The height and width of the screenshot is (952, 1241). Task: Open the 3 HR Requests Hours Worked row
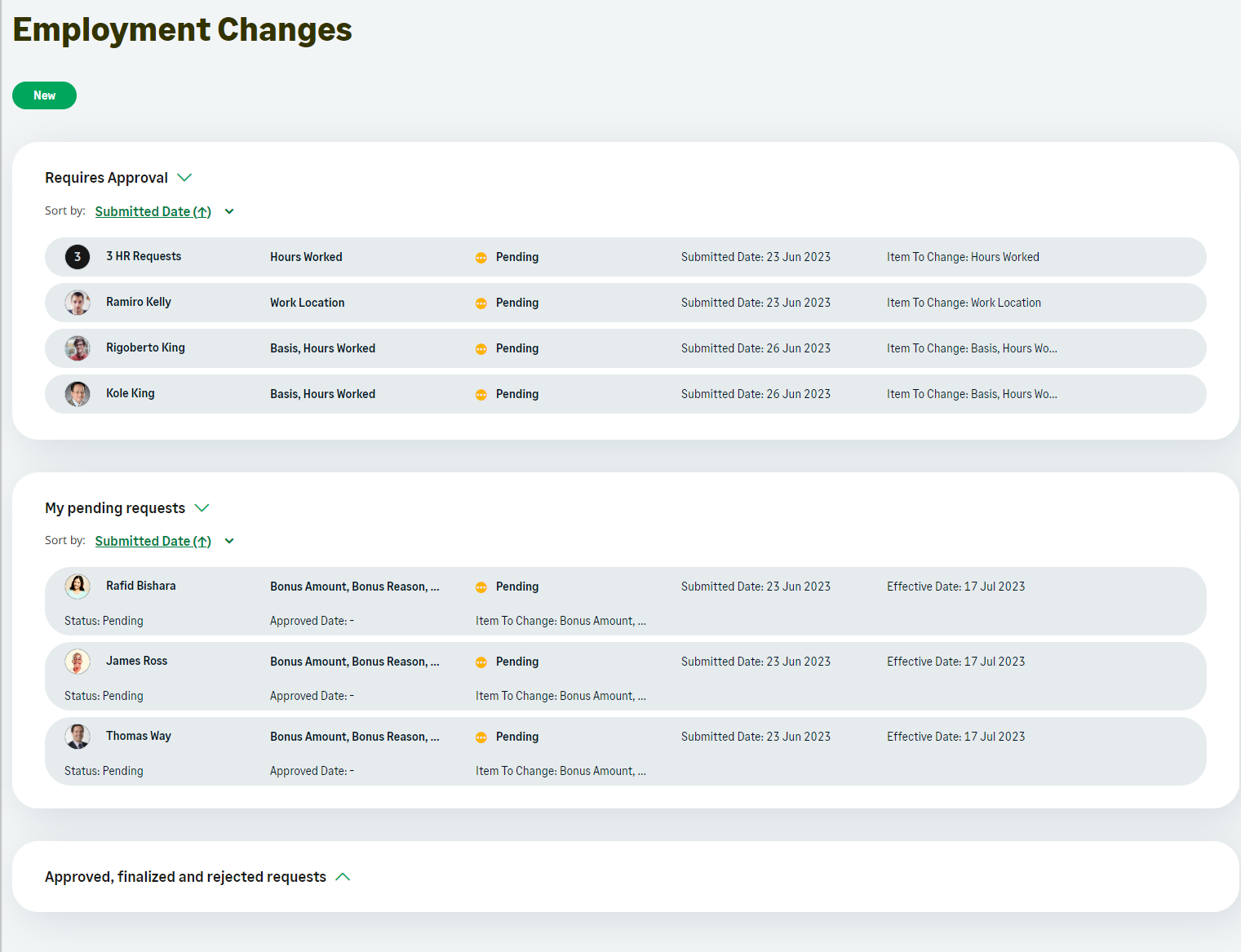tap(306, 257)
